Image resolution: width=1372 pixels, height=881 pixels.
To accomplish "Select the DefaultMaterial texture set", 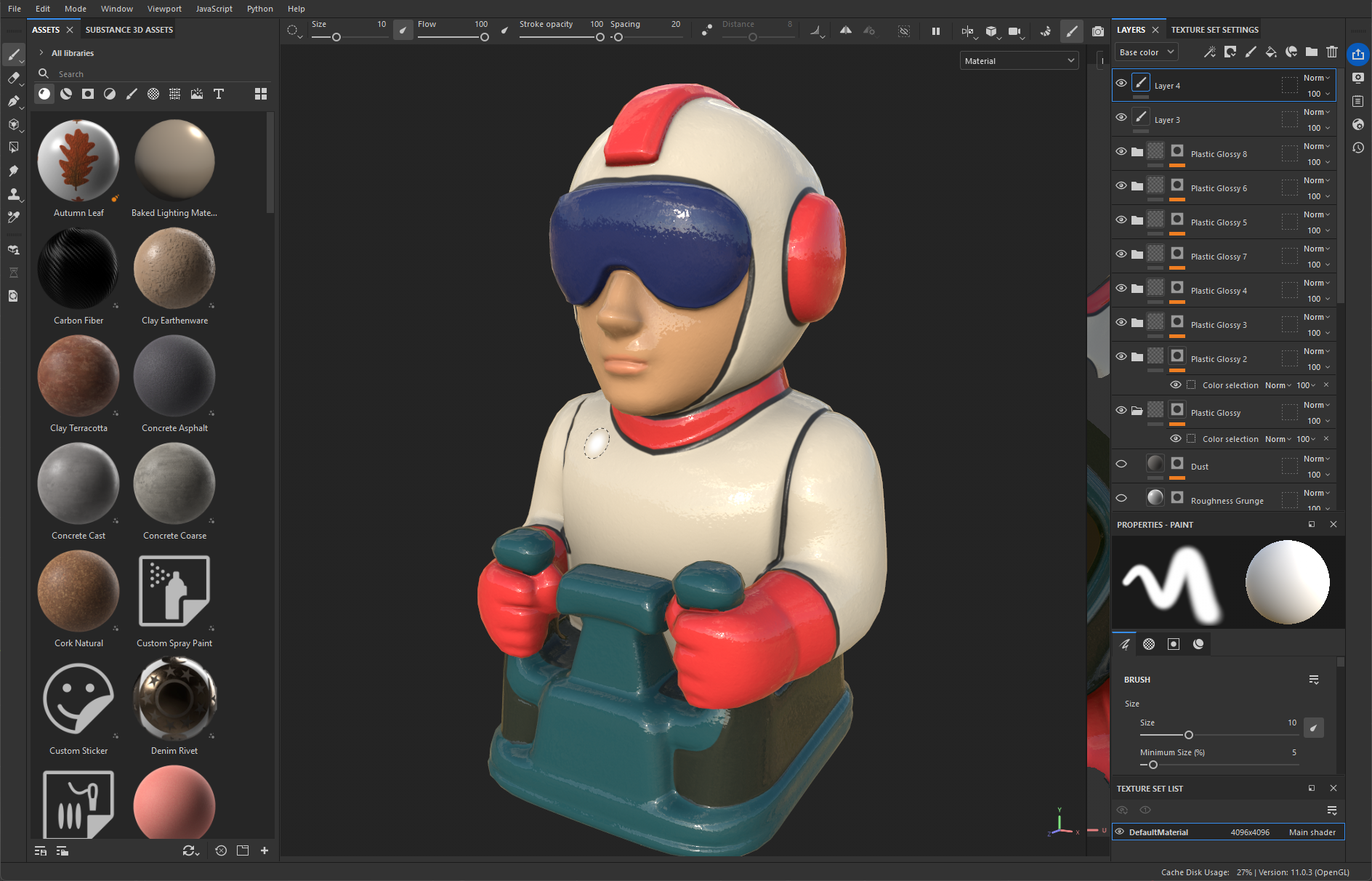I will [x=1158, y=832].
